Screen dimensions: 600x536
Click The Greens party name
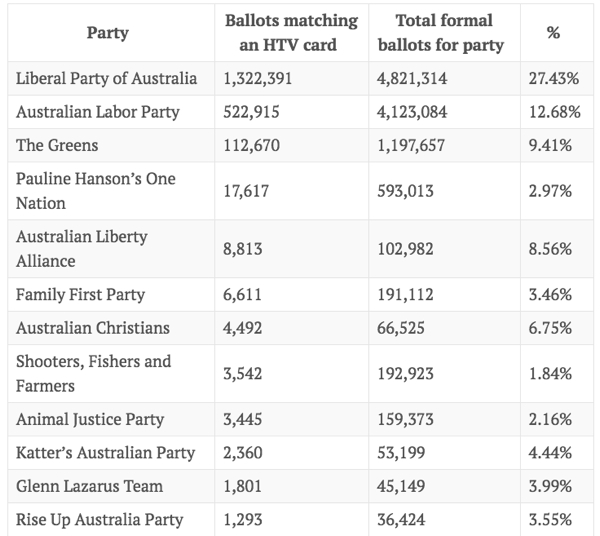tap(57, 145)
